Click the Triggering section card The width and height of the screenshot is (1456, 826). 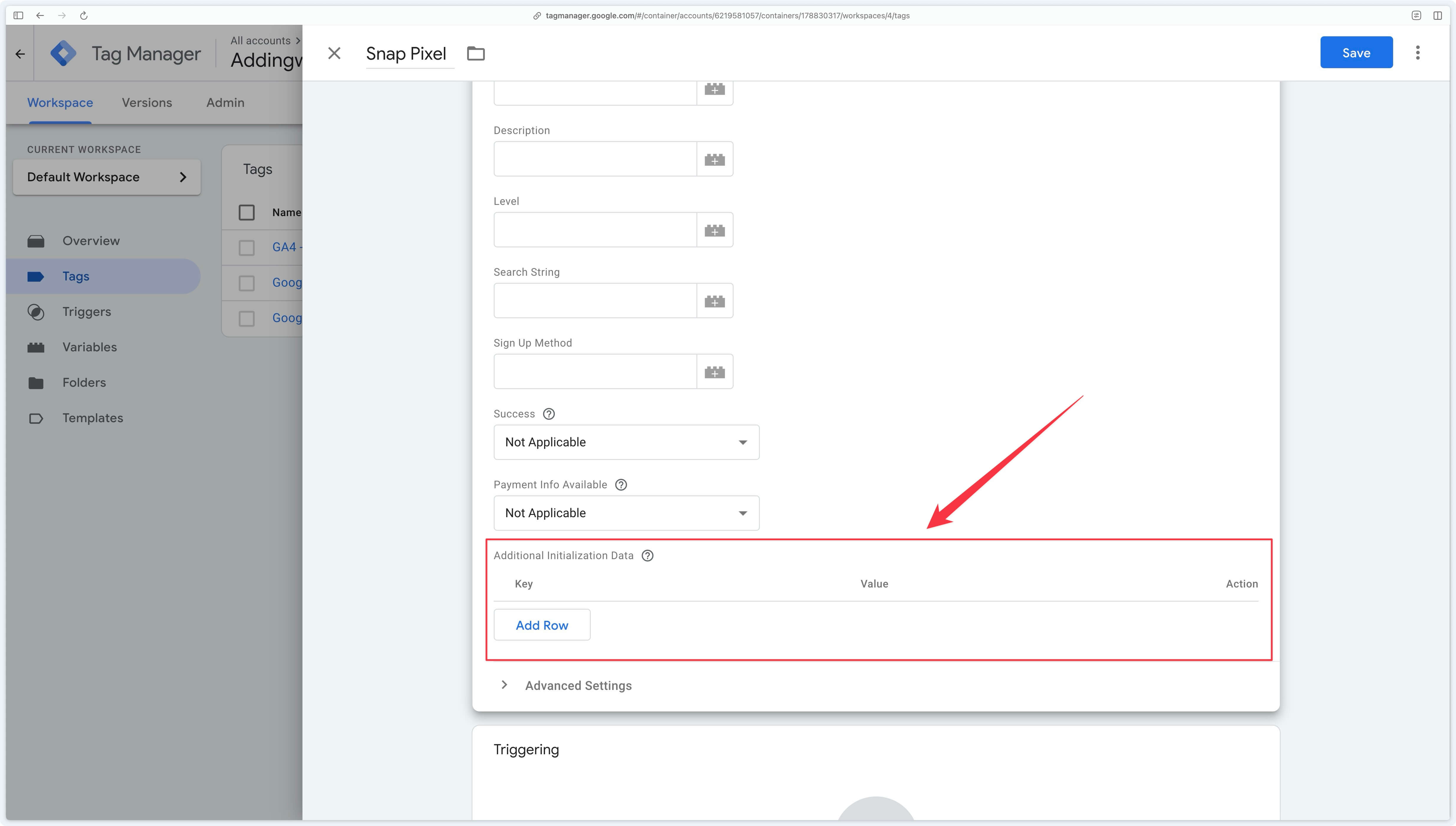coord(876,773)
